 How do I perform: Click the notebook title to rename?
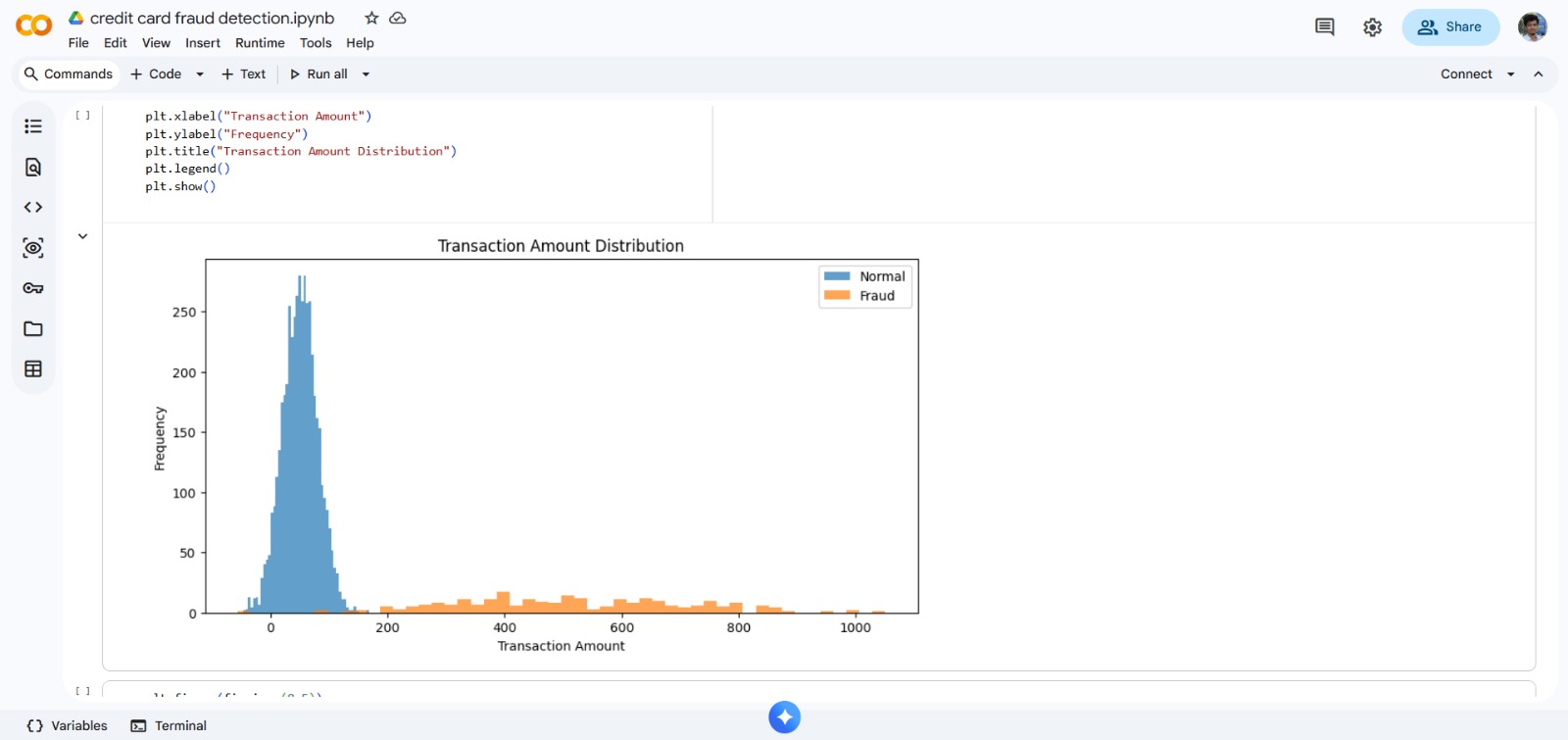212,18
